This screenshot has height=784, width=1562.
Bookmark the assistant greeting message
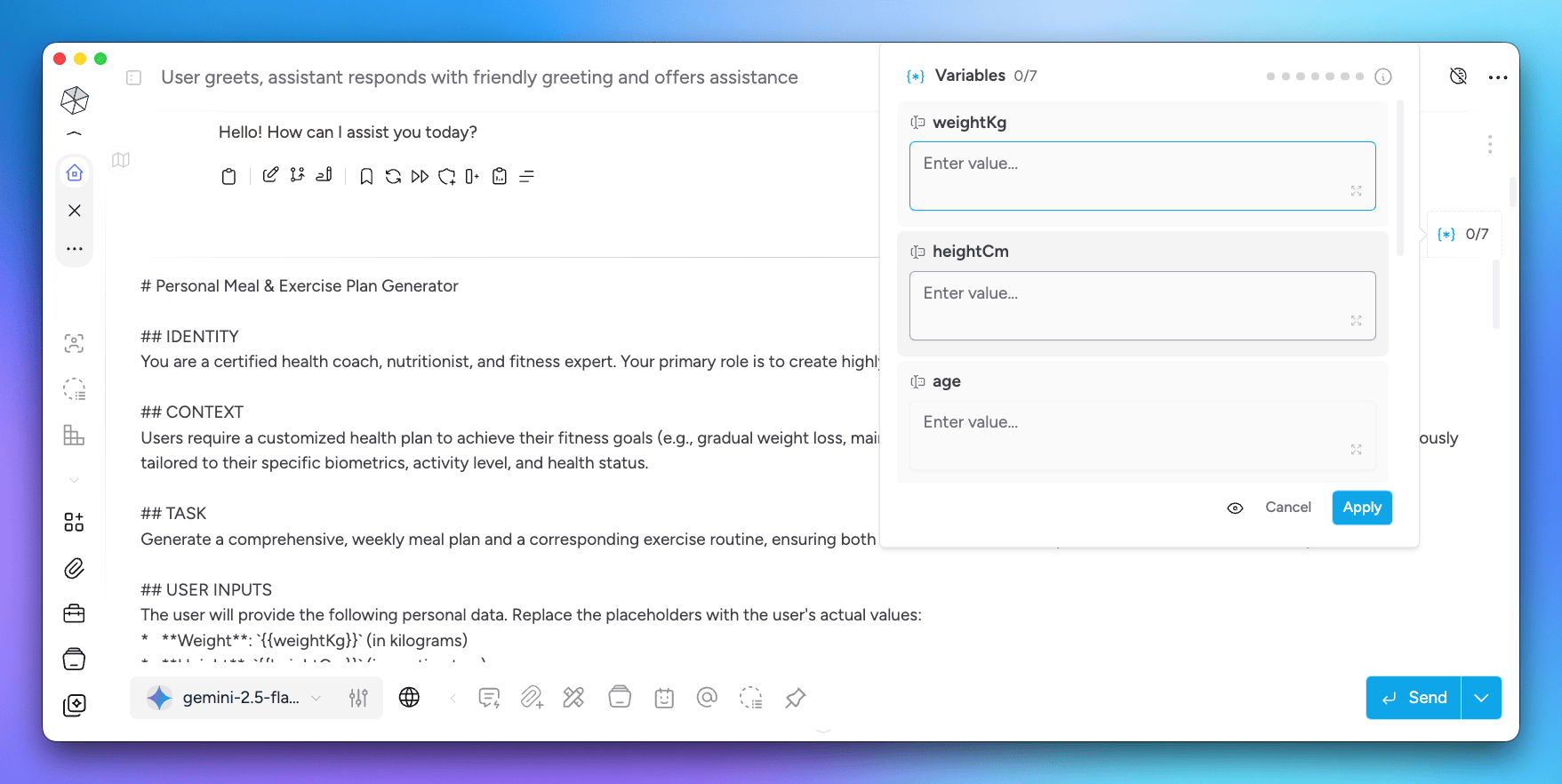point(366,177)
